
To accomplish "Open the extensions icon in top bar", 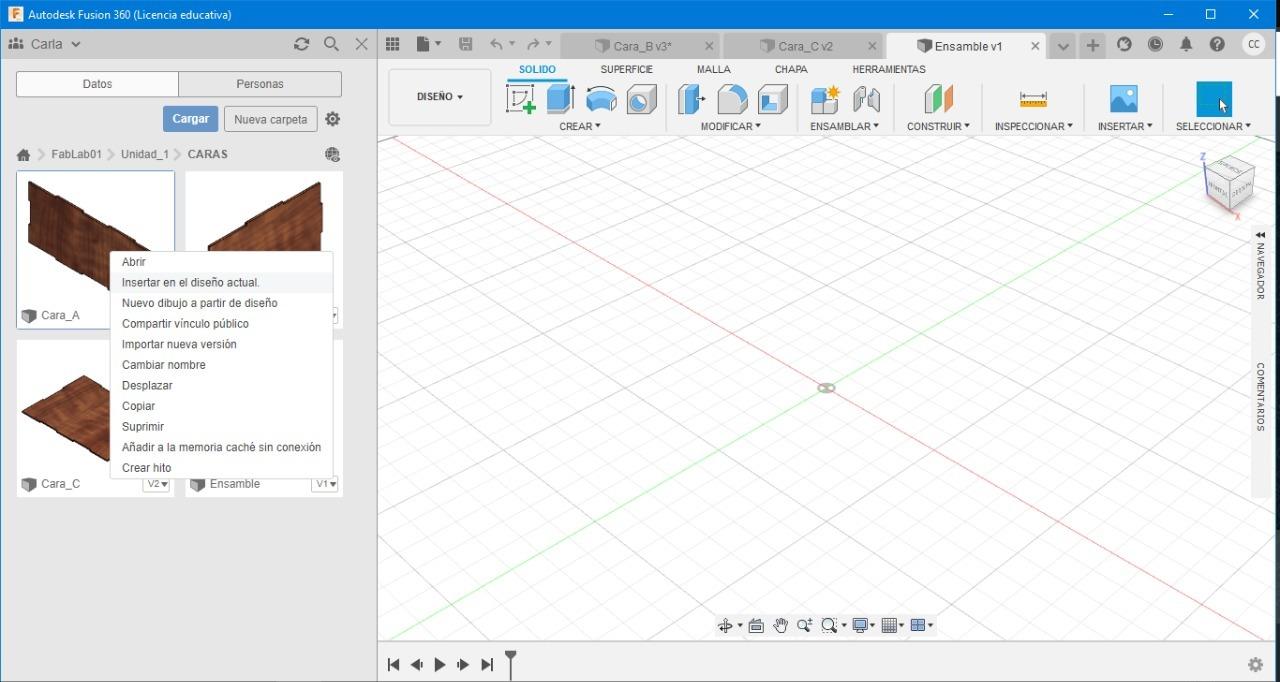I will 1124,44.
